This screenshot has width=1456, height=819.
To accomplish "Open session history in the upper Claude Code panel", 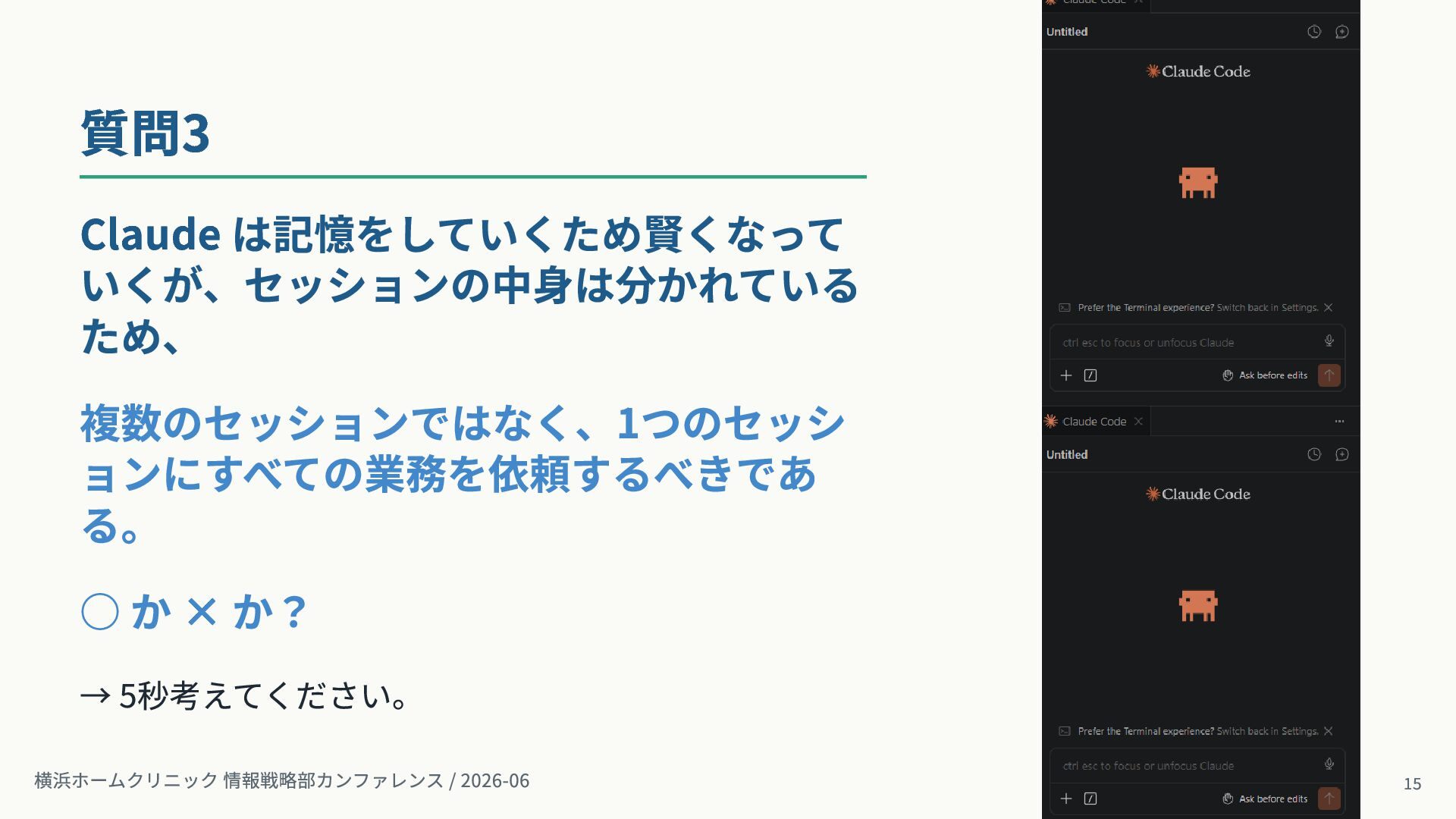I will tap(1314, 32).
